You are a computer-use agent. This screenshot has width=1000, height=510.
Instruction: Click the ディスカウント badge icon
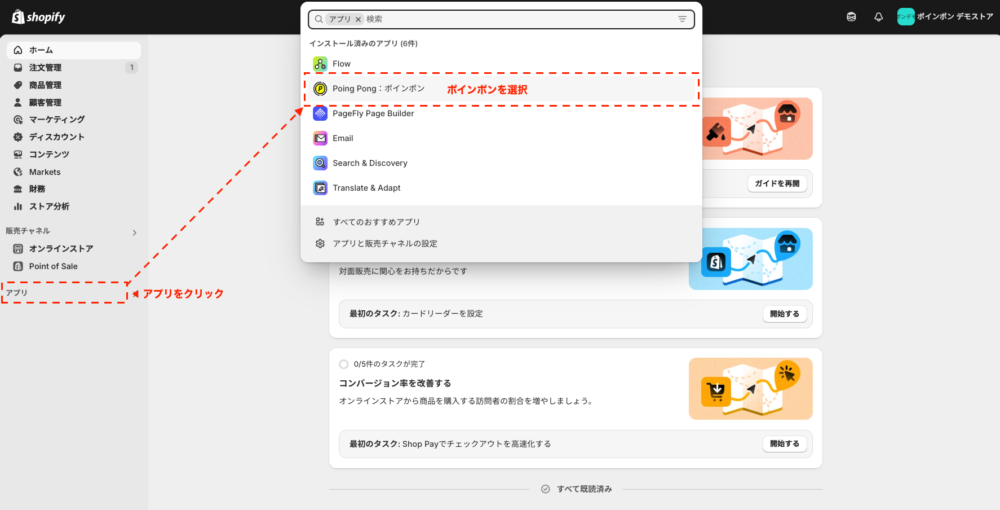(x=18, y=137)
